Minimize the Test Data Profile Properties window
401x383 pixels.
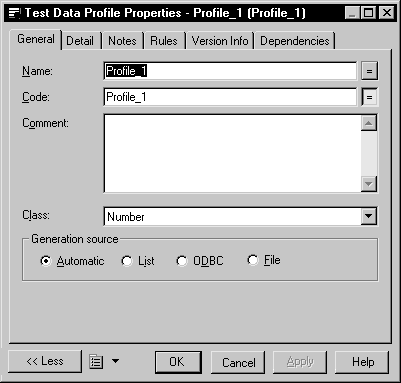tap(351, 13)
